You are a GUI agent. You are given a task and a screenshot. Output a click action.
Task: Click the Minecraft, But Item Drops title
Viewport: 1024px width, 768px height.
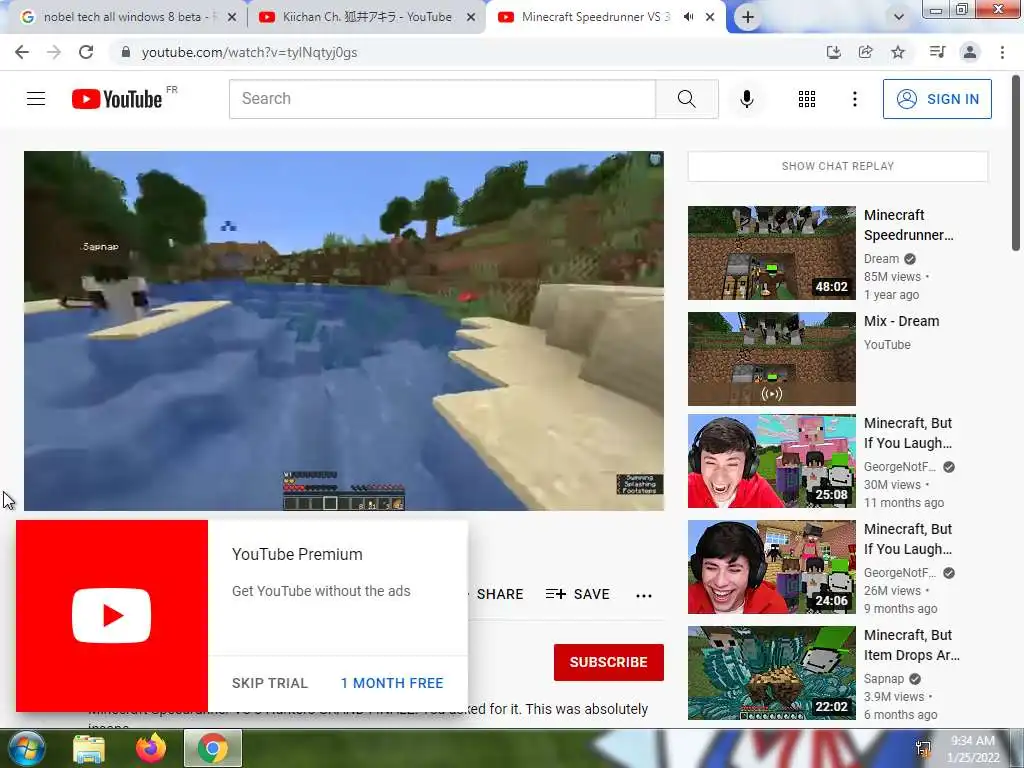[x=912, y=645]
